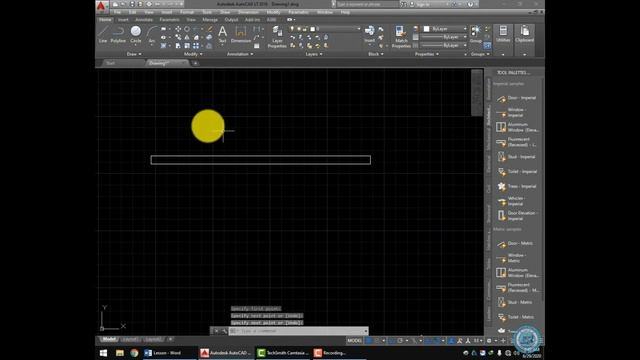Pick Door - Imperial from tool palette
The width and height of the screenshot is (640, 360).
(x=517, y=98)
